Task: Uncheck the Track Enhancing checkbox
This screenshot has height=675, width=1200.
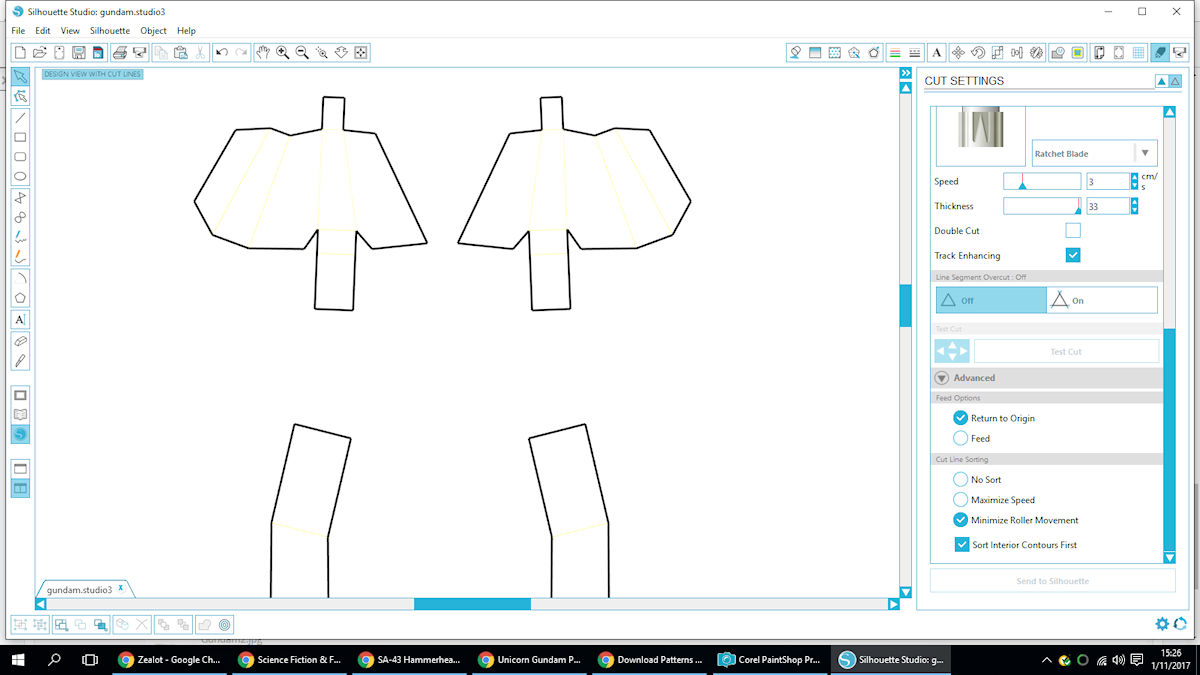Action: [x=1073, y=255]
